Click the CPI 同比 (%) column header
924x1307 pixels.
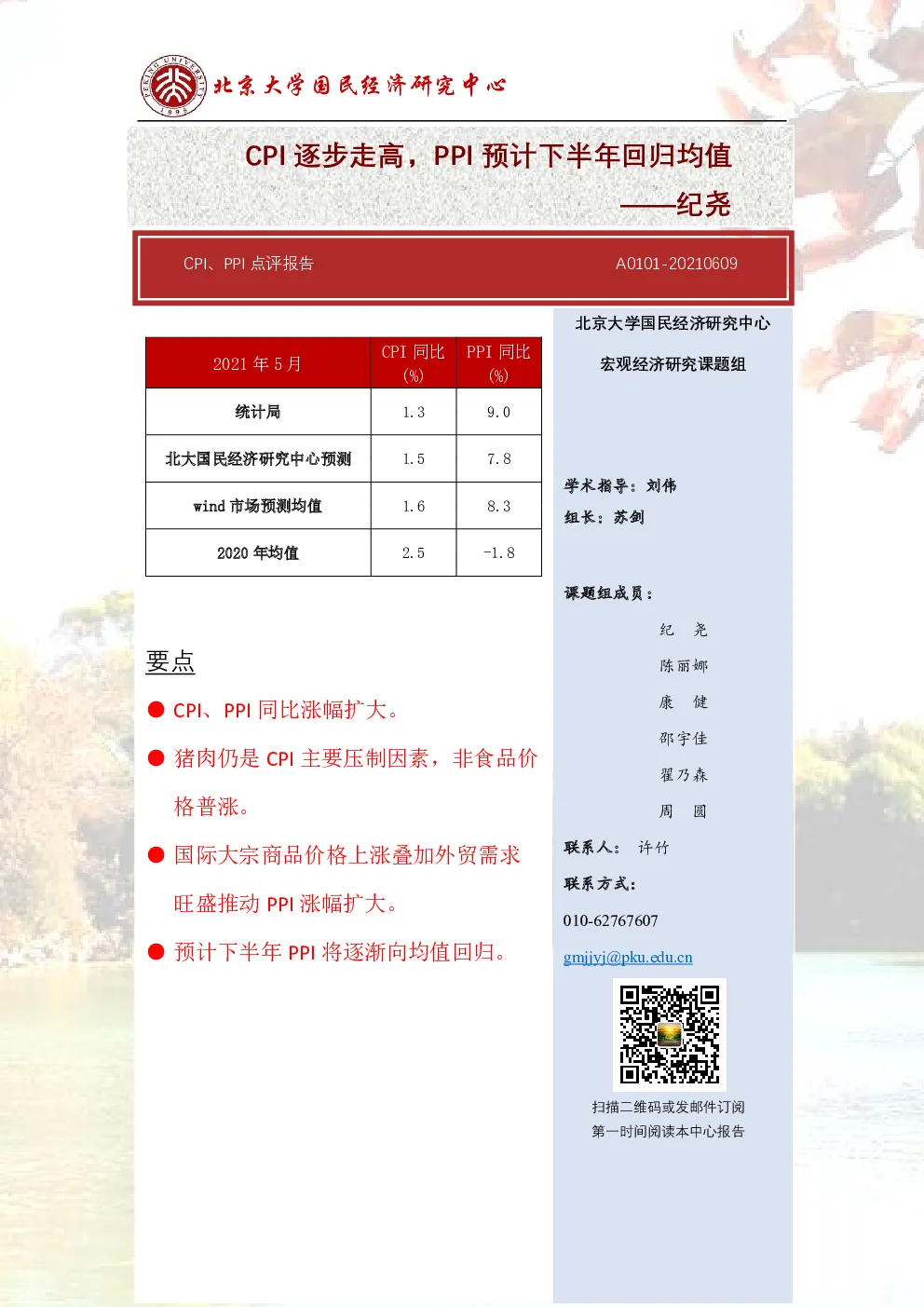click(414, 363)
